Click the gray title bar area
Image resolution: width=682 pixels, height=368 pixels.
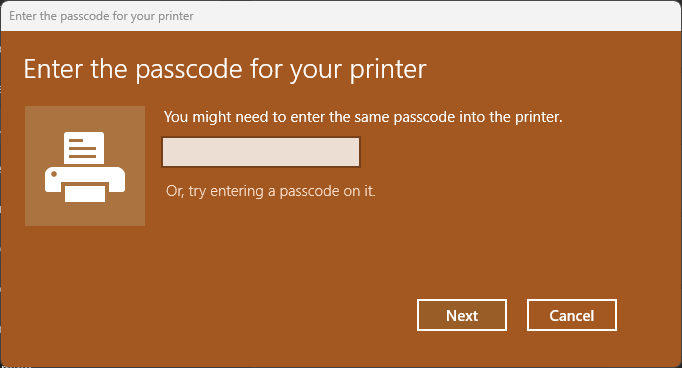pyautogui.click(x=435, y=16)
